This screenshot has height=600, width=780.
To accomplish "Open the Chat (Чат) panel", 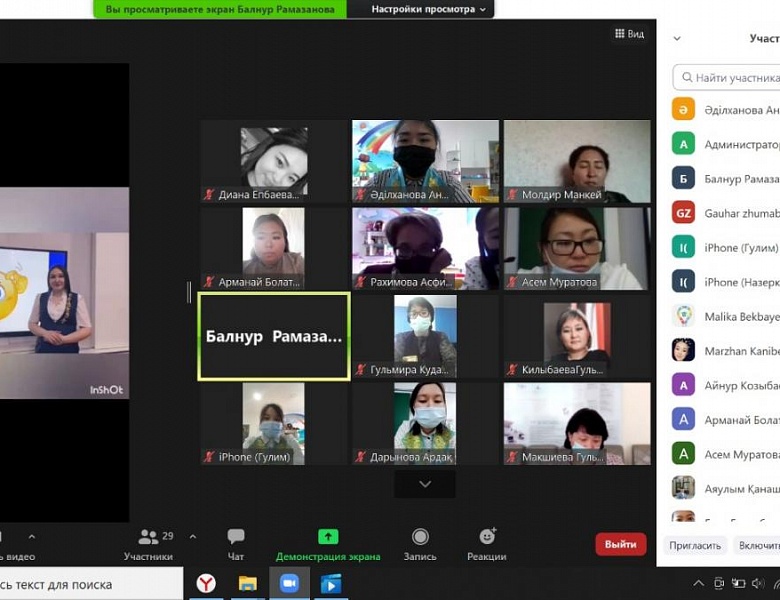I will tap(236, 538).
